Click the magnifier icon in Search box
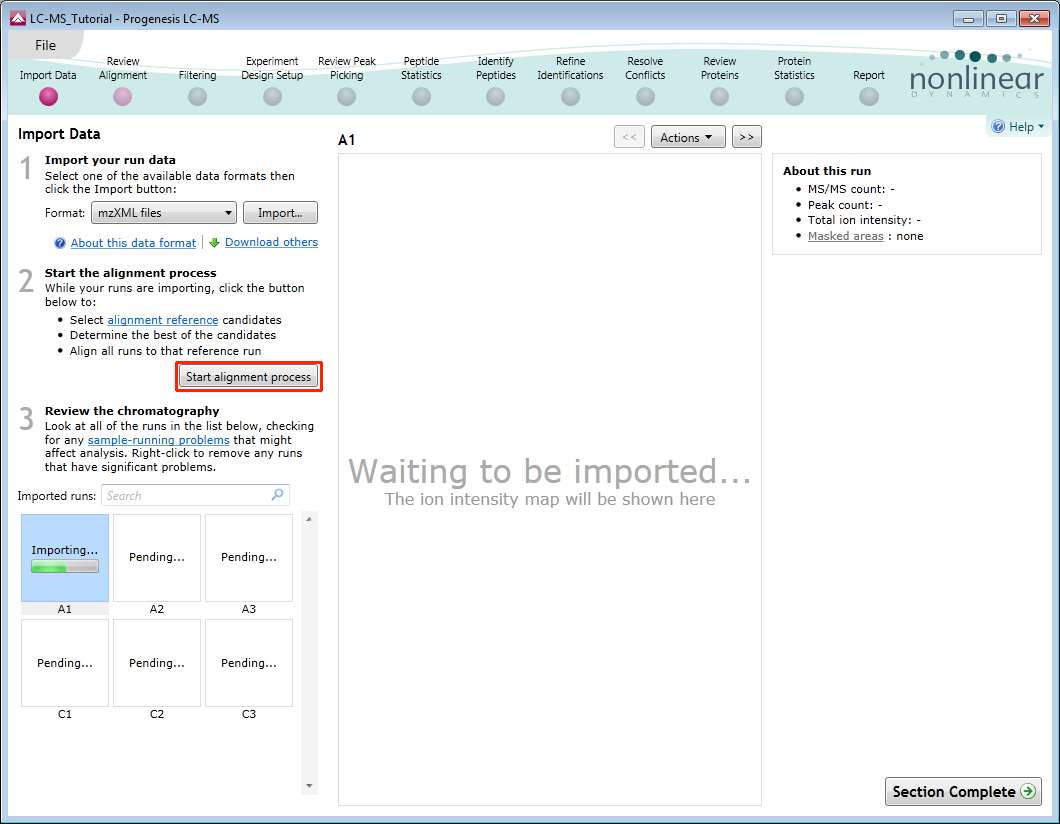Image resolution: width=1060 pixels, height=824 pixels. pyautogui.click(x=277, y=495)
